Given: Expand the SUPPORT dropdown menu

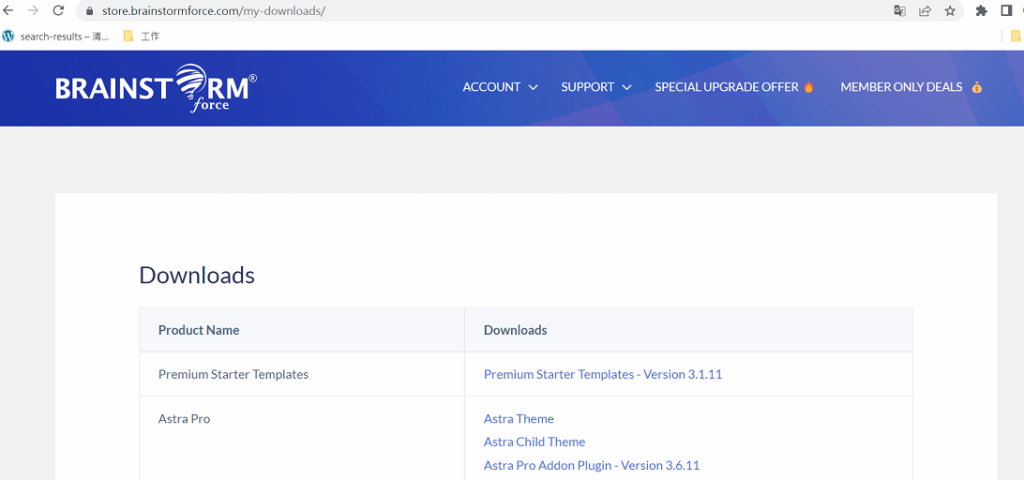Looking at the screenshot, I should click(x=596, y=87).
